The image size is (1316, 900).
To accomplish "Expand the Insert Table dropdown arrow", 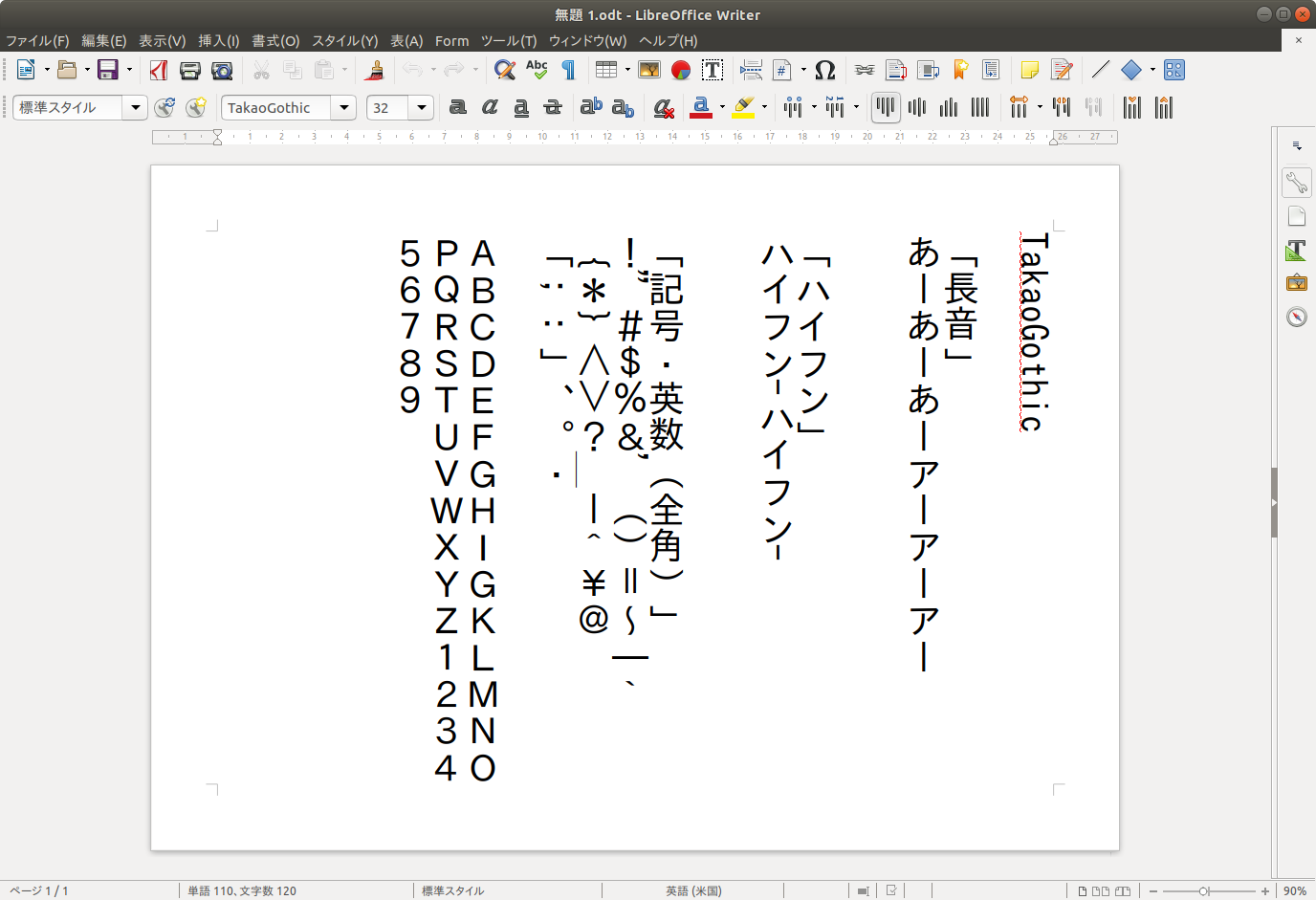I will click(627, 70).
